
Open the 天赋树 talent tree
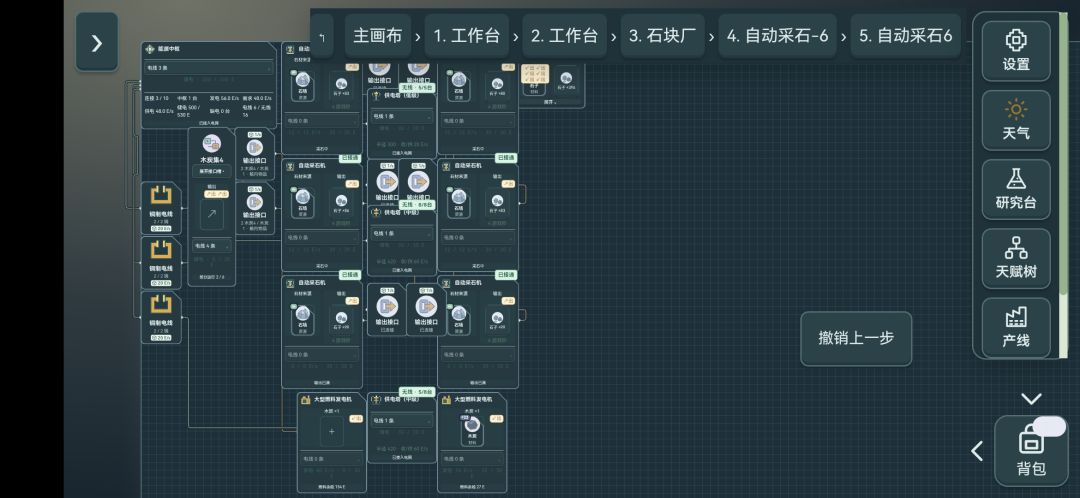click(x=1016, y=258)
